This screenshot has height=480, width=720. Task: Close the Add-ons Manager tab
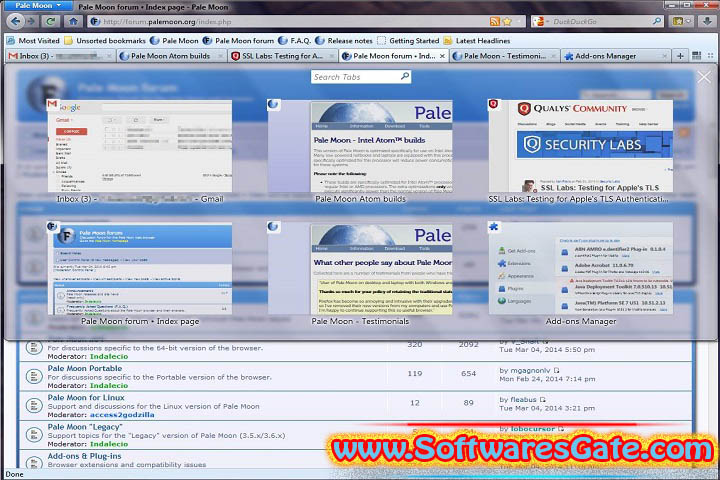pos(664,56)
